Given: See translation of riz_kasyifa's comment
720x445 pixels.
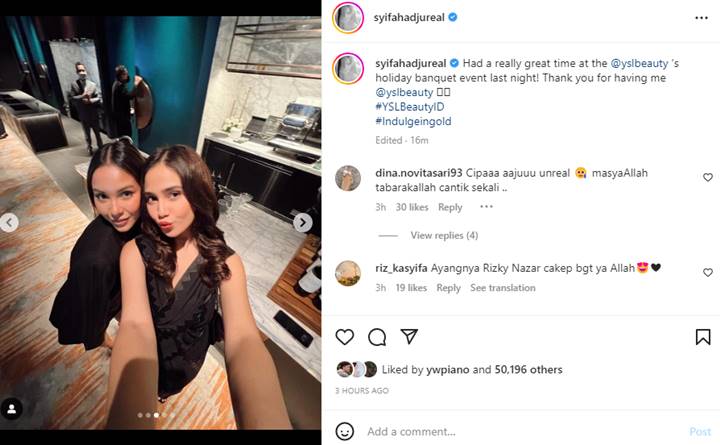Looking at the screenshot, I should 503,288.
